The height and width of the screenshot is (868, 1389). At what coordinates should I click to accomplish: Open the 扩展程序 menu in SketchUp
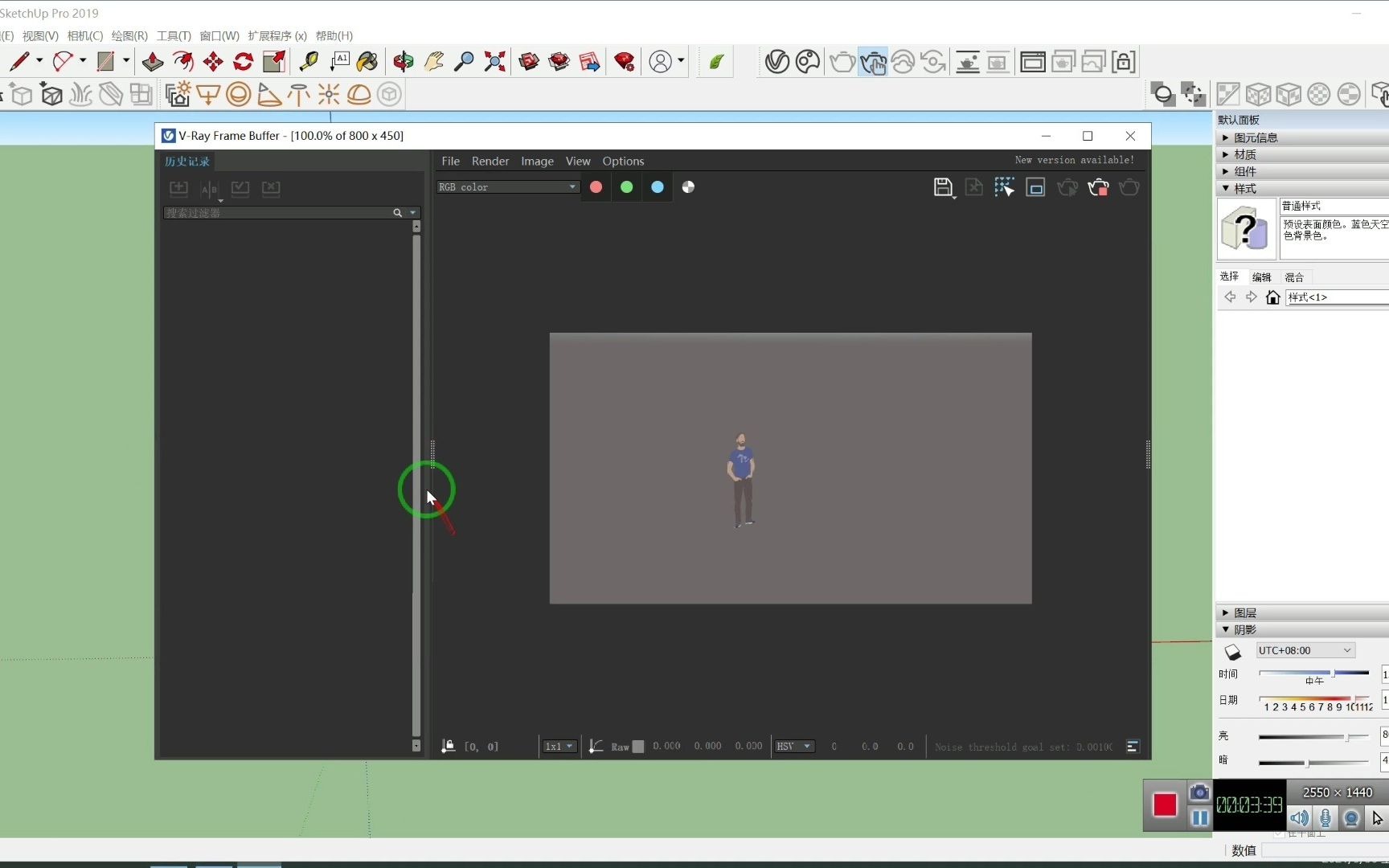[277, 35]
